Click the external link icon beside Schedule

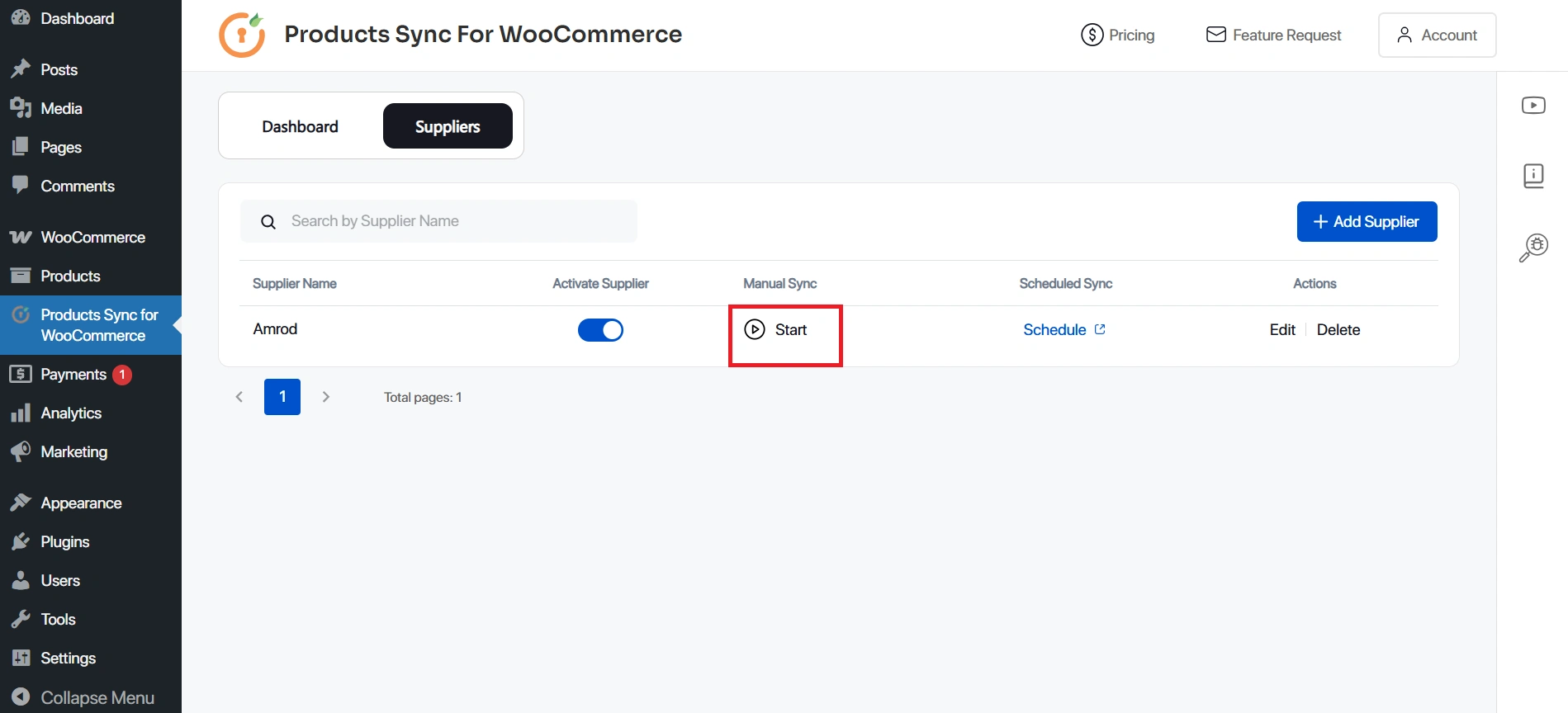[1100, 329]
